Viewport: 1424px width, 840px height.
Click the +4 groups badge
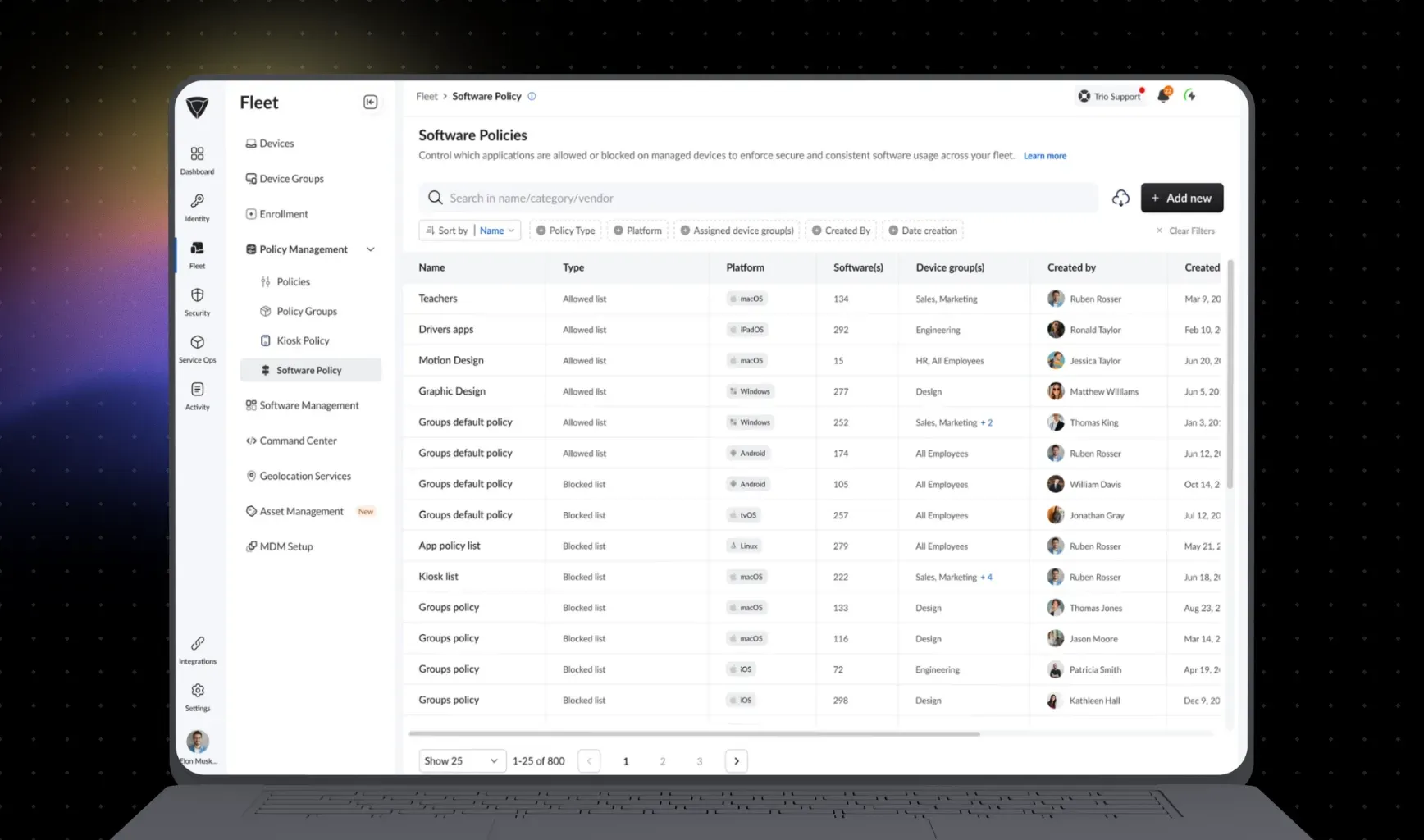(987, 577)
